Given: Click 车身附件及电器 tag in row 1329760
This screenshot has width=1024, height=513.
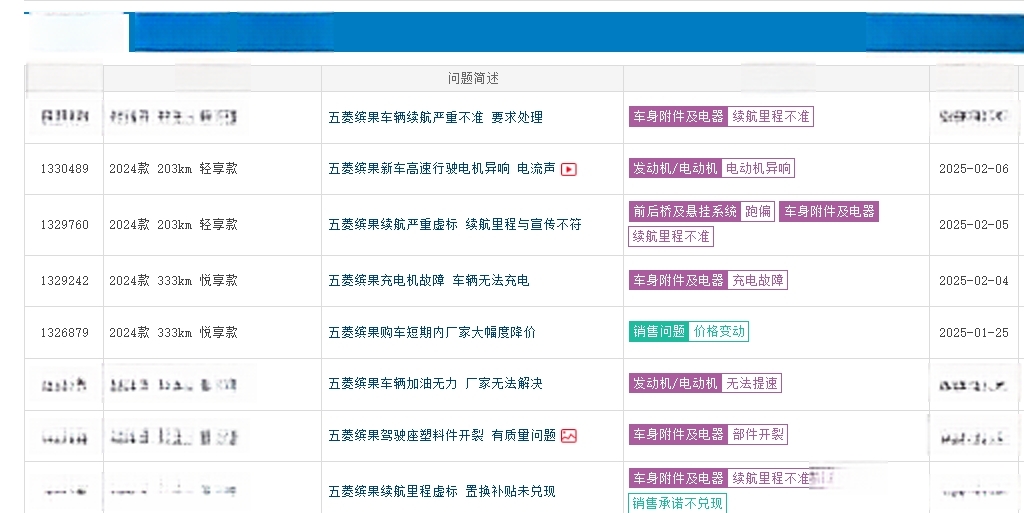Looking at the screenshot, I should click(829, 211).
